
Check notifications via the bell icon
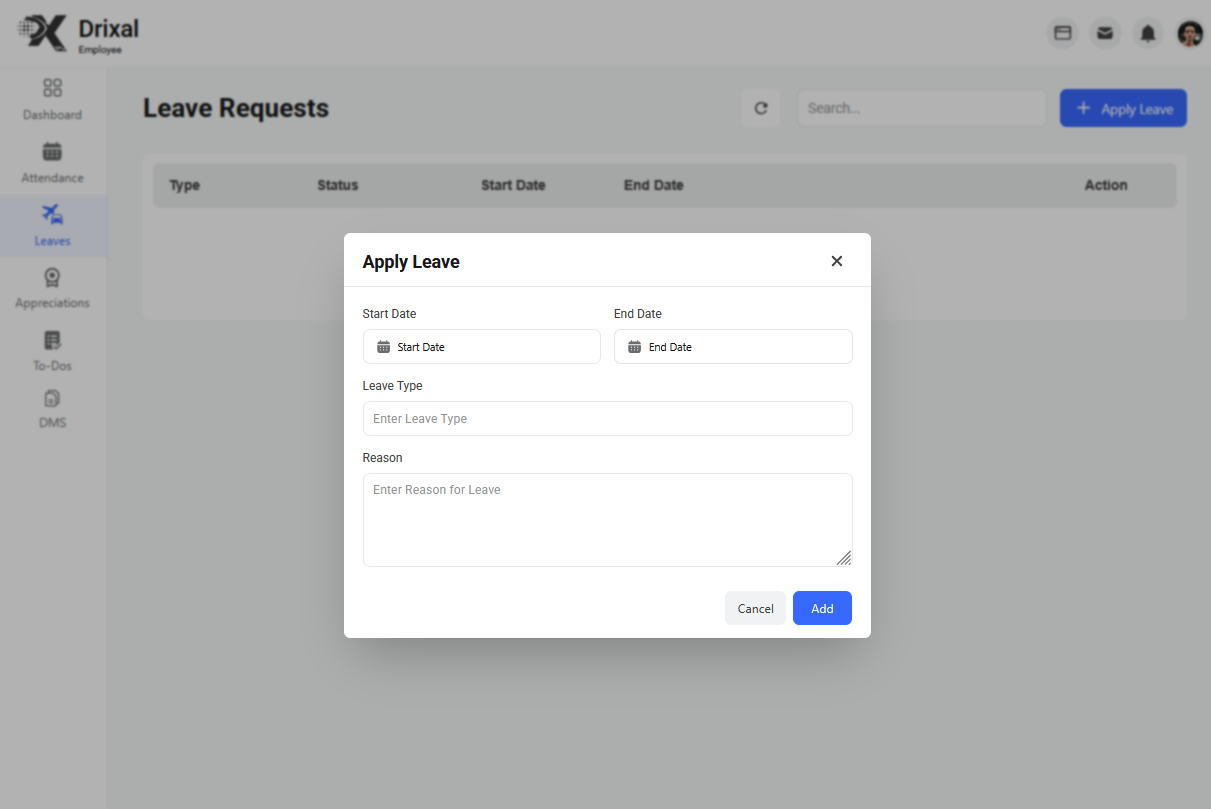tap(1147, 33)
